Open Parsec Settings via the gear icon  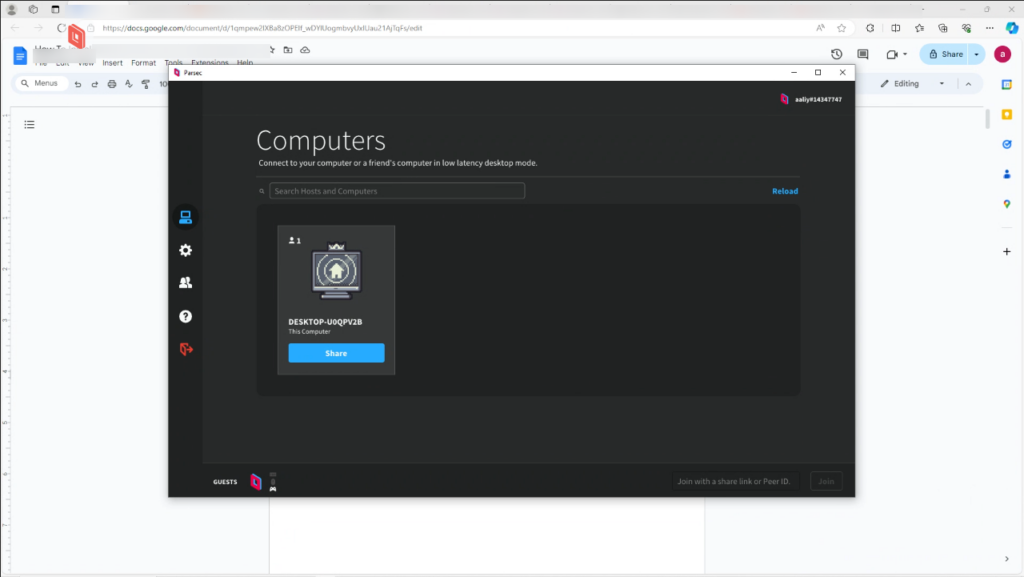coord(185,250)
